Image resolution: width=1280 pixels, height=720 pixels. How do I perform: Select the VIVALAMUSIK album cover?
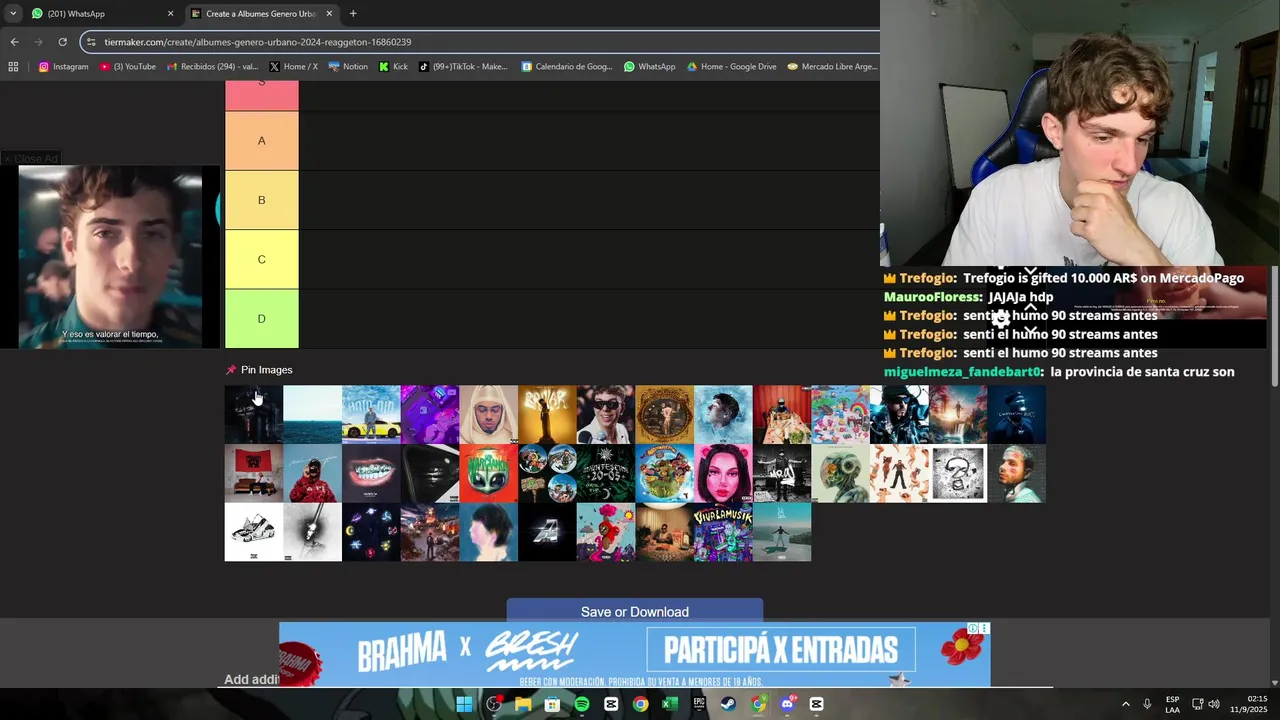723,532
